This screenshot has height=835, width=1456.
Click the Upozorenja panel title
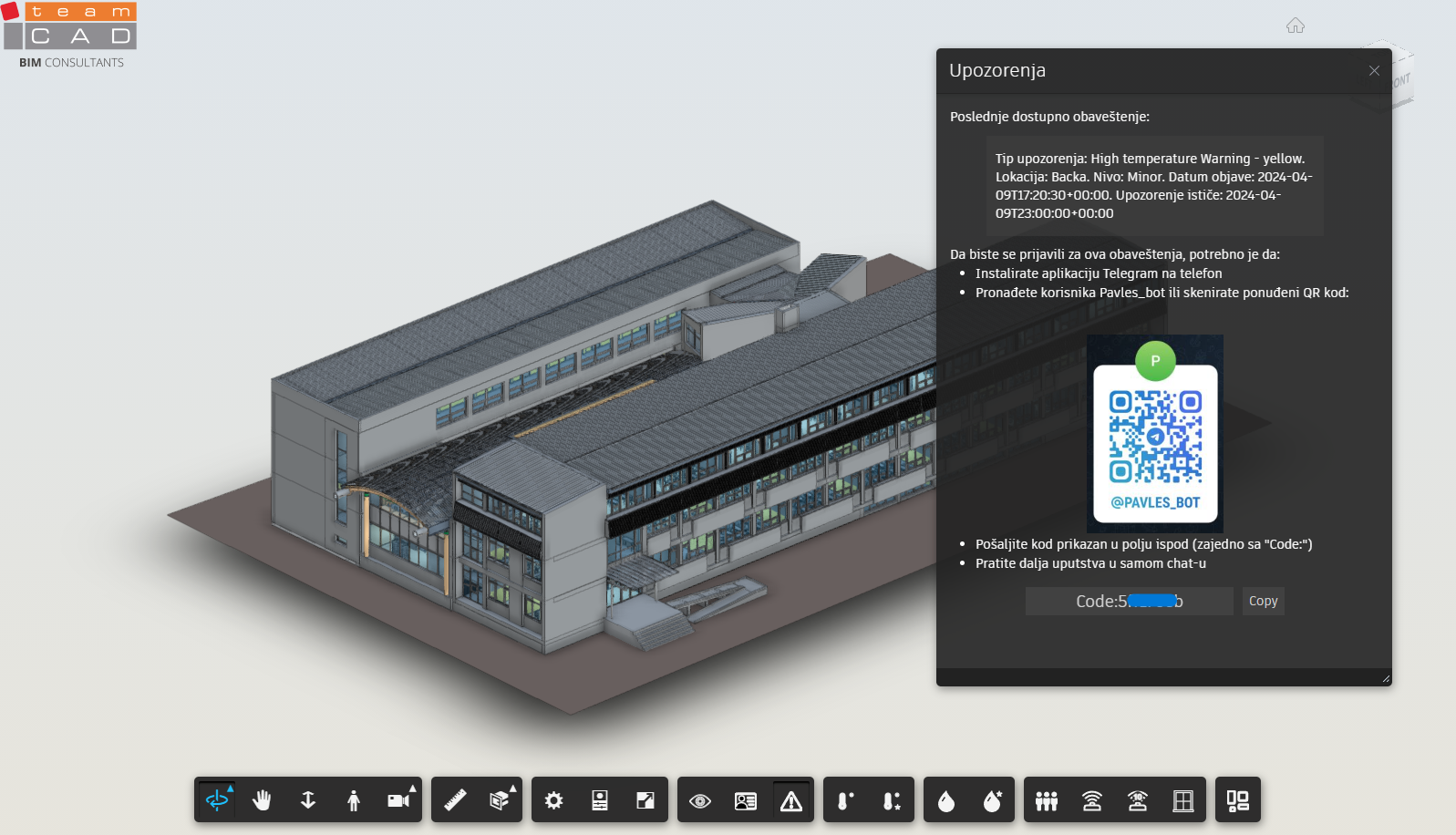click(997, 71)
